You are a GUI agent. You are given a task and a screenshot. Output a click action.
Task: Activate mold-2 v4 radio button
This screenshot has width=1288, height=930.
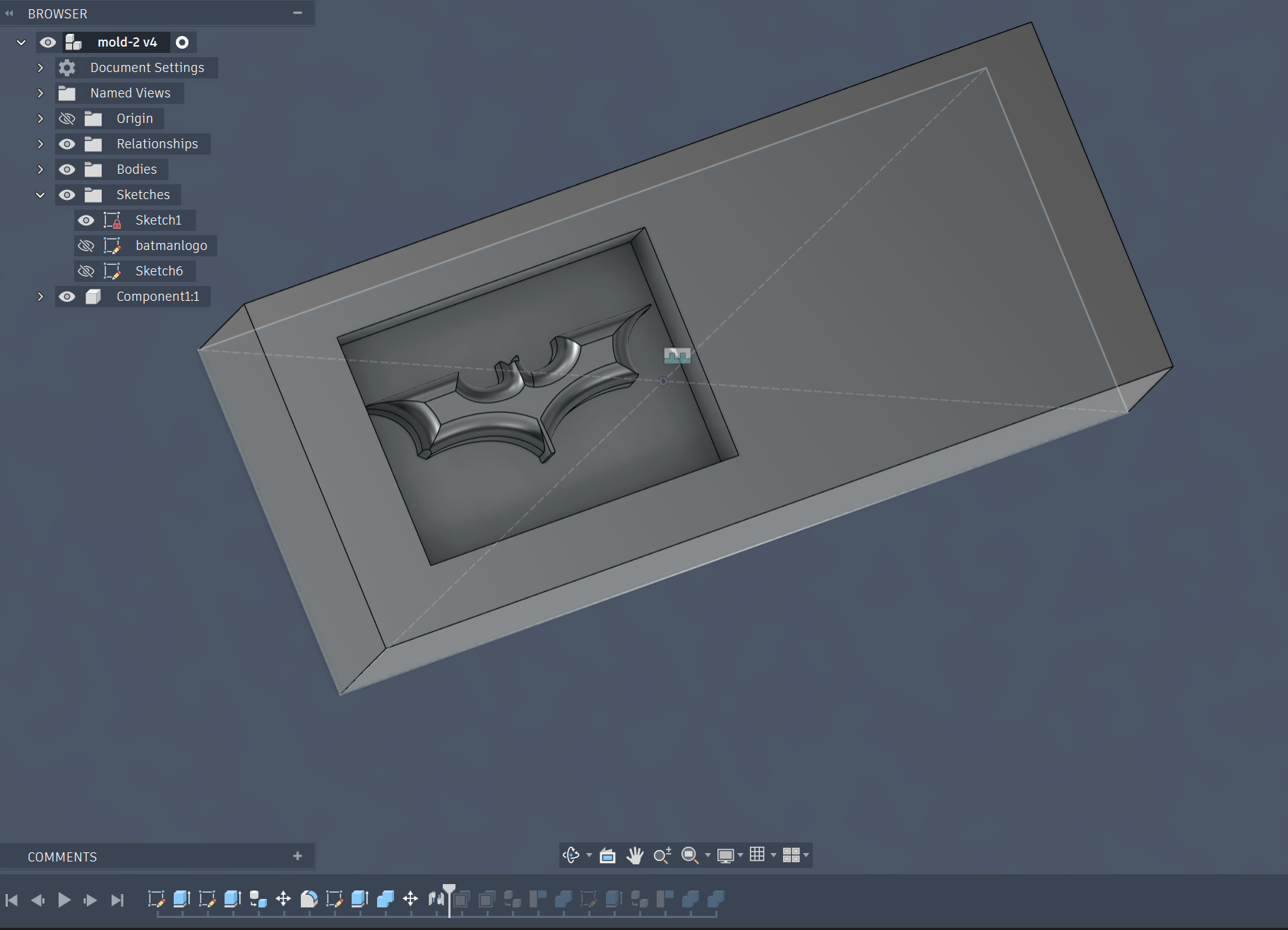pyautogui.click(x=182, y=42)
